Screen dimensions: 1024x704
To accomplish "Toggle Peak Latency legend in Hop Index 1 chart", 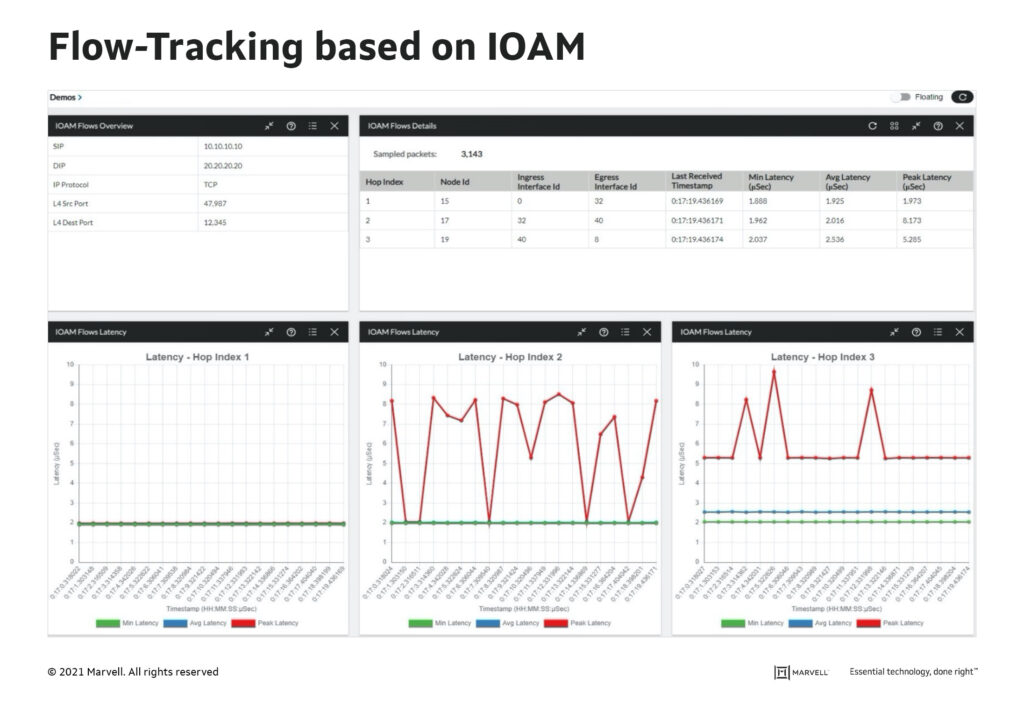I will coord(264,623).
